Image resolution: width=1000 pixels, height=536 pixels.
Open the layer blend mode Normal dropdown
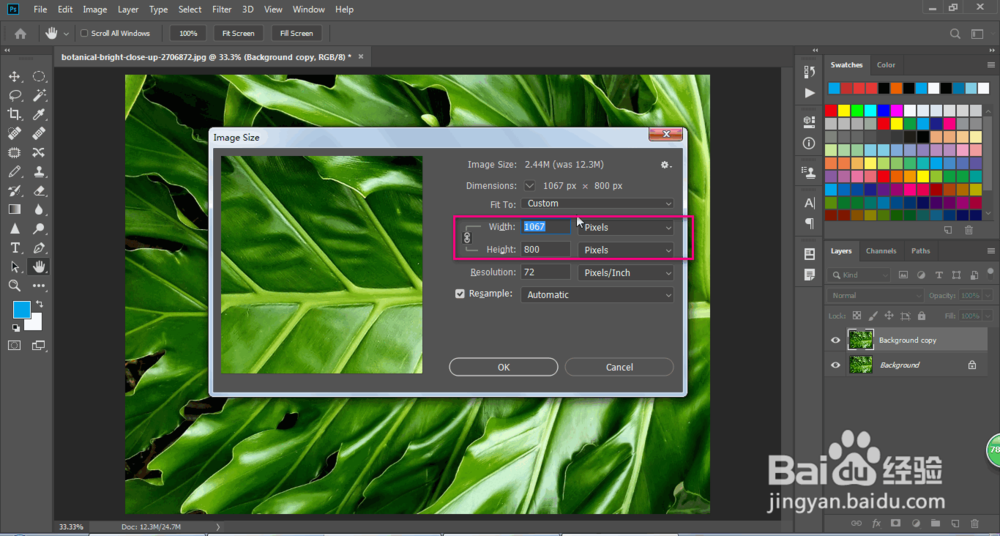(x=875, y=295)
